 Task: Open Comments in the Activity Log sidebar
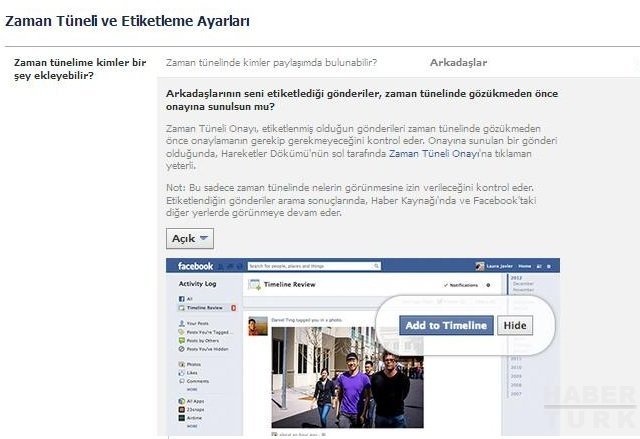(x=197, y=381)
